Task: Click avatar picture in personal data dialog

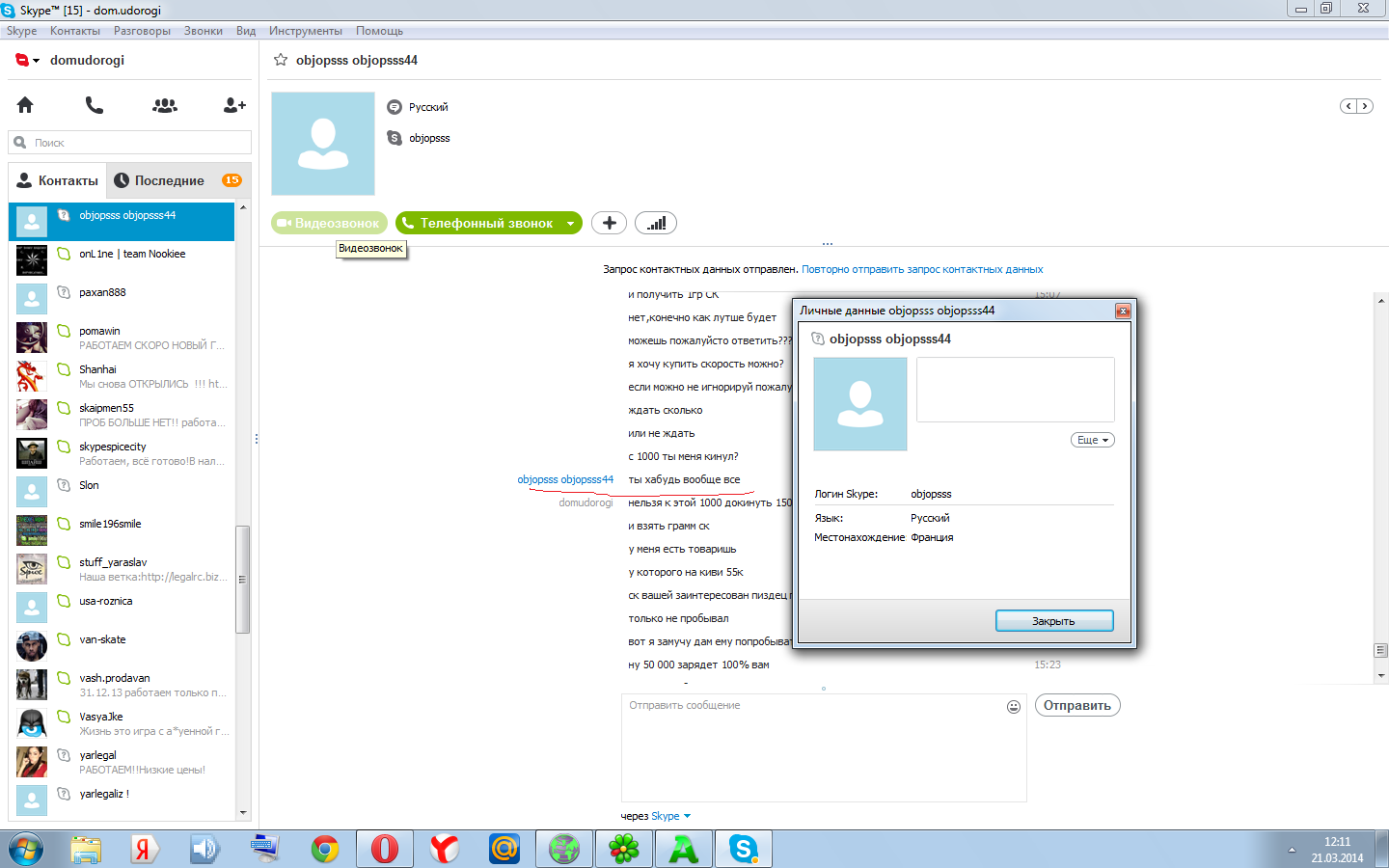Action: tap(860, 404)
